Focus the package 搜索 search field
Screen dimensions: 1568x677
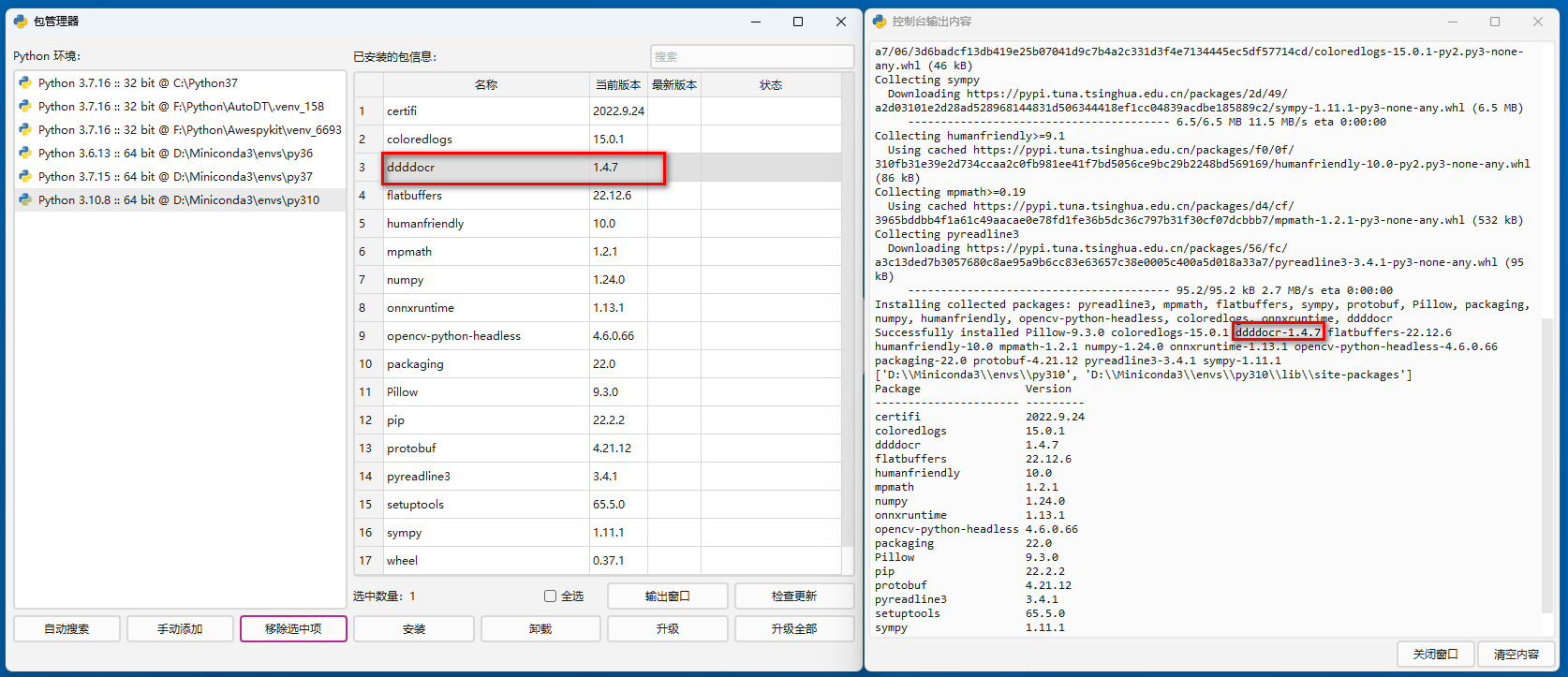tap(752, 56)
